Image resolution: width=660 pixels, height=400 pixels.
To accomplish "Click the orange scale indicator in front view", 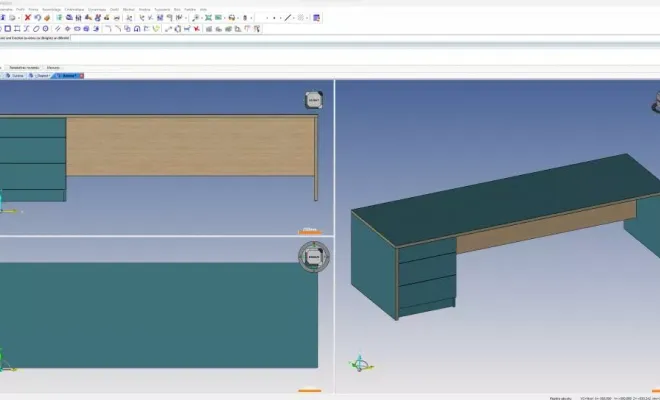I will tap(310, 231).
